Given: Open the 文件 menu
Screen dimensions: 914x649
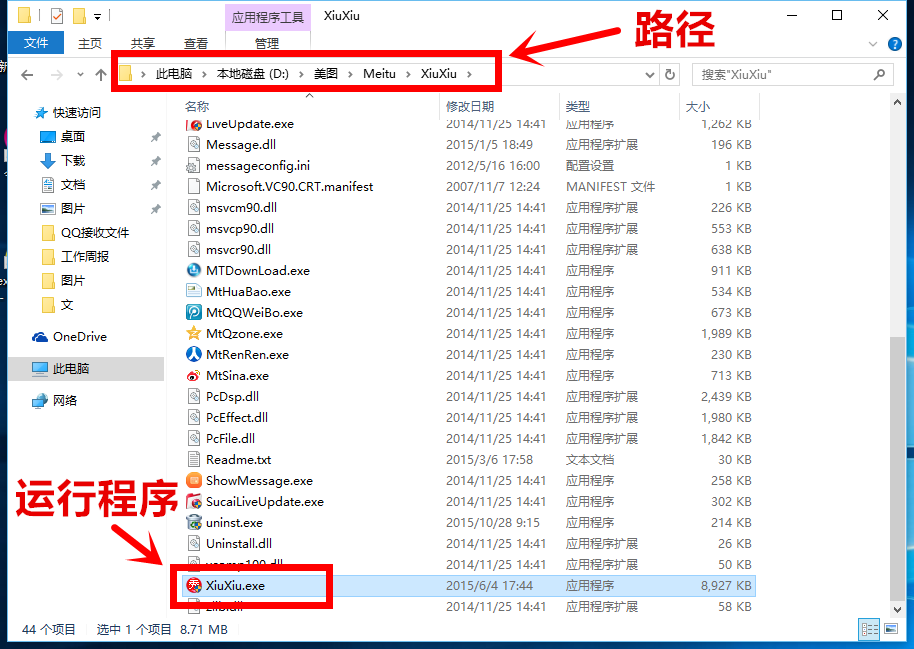Looking at the screenshot, I should click(x=36, y=43).
